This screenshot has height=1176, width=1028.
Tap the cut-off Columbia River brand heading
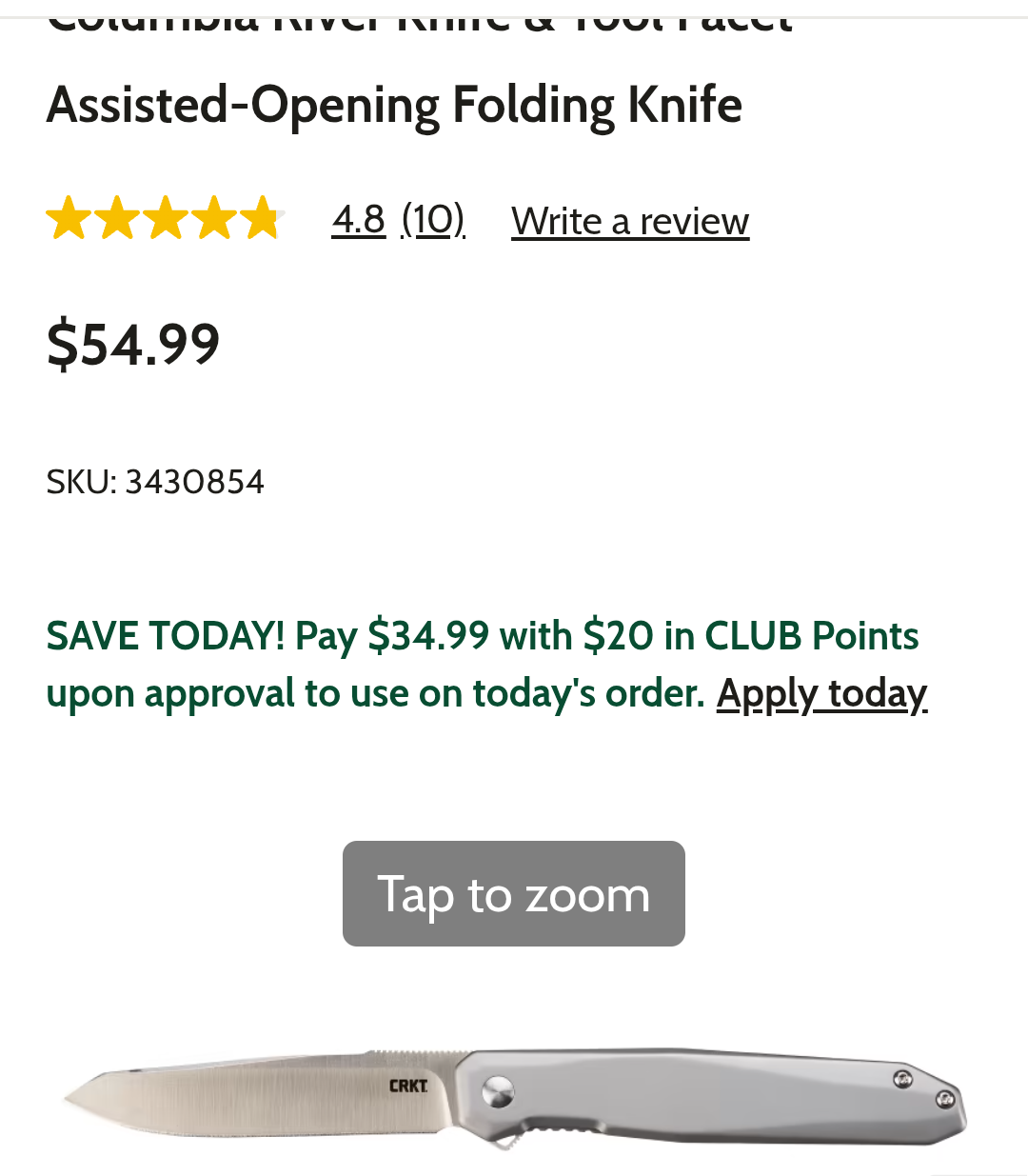(x=419, y=17)
